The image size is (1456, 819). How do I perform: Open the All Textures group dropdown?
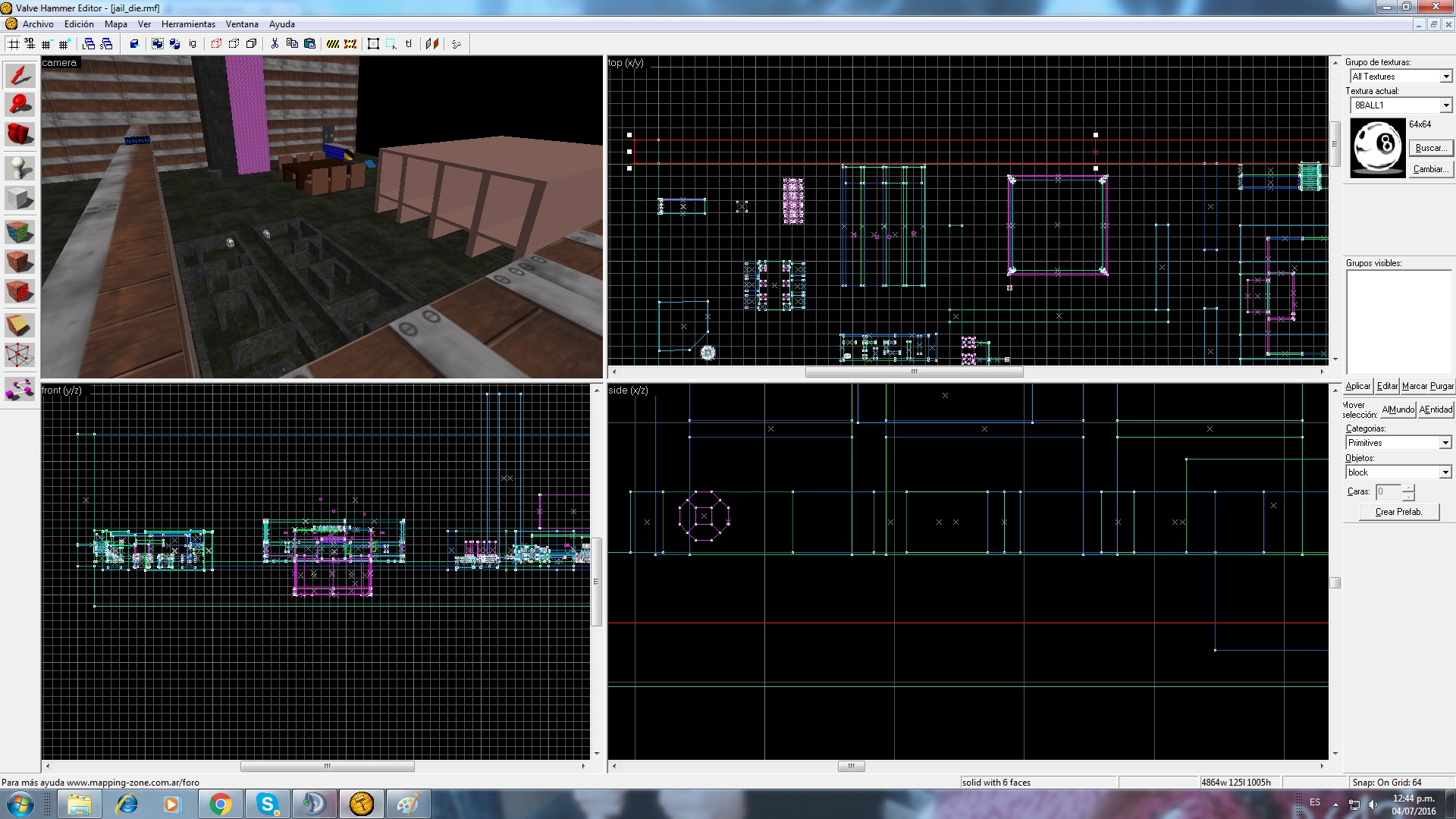[1445, 77]
